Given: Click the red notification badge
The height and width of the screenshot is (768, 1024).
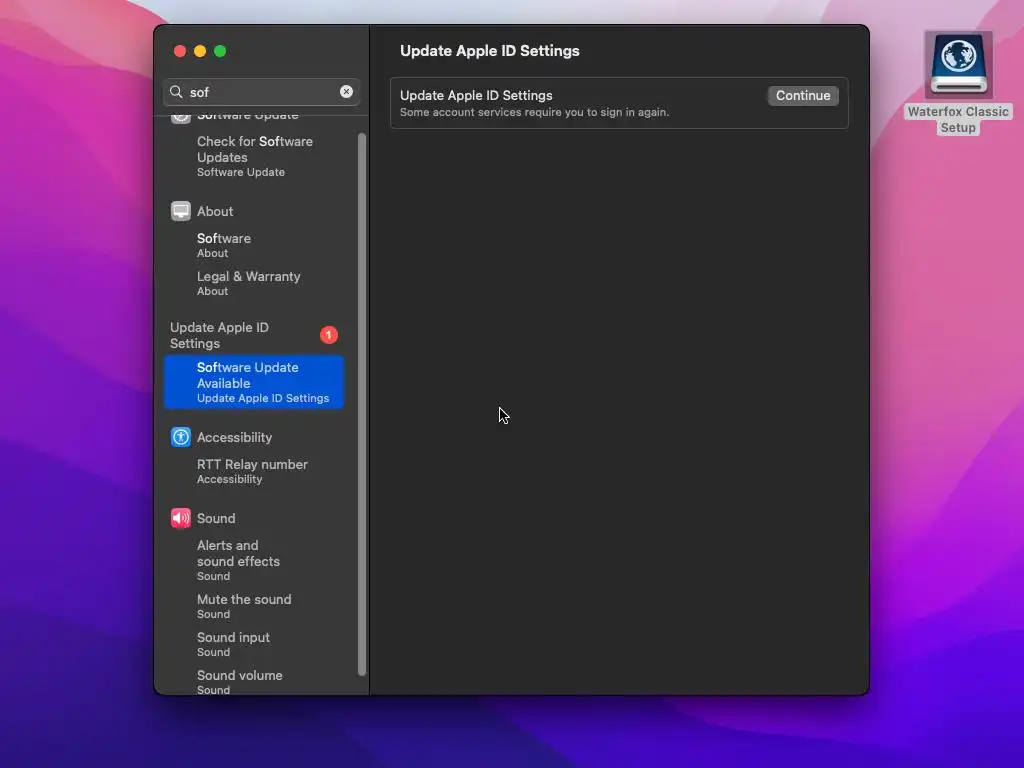Looking at the screenshot, I should pos(328,335).
